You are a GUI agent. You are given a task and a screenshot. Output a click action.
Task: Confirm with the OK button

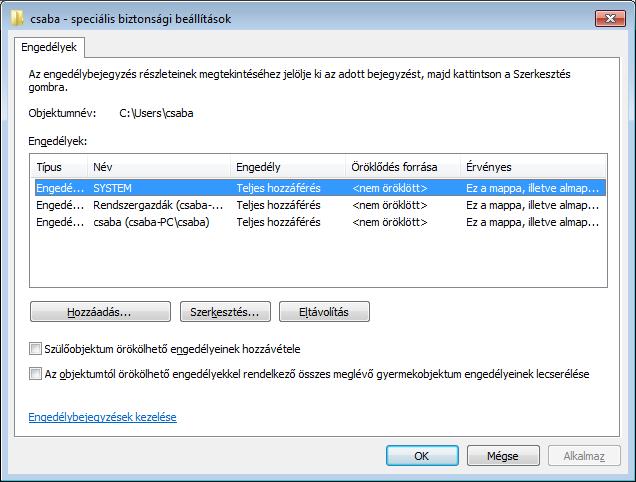(422, 456)
